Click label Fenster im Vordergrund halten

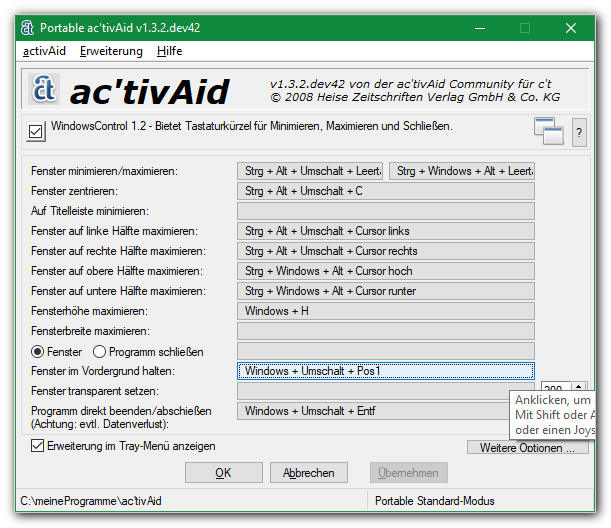(x=103, y=371)
